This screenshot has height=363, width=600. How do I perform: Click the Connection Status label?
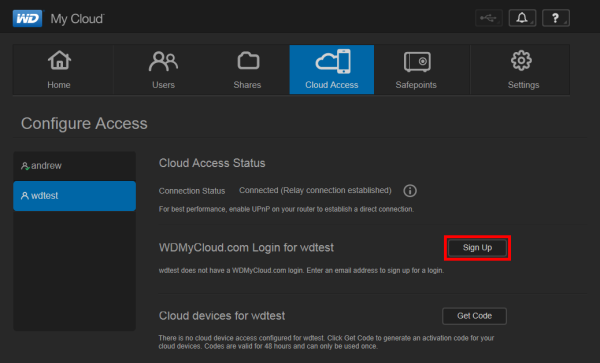coord(192,191)
